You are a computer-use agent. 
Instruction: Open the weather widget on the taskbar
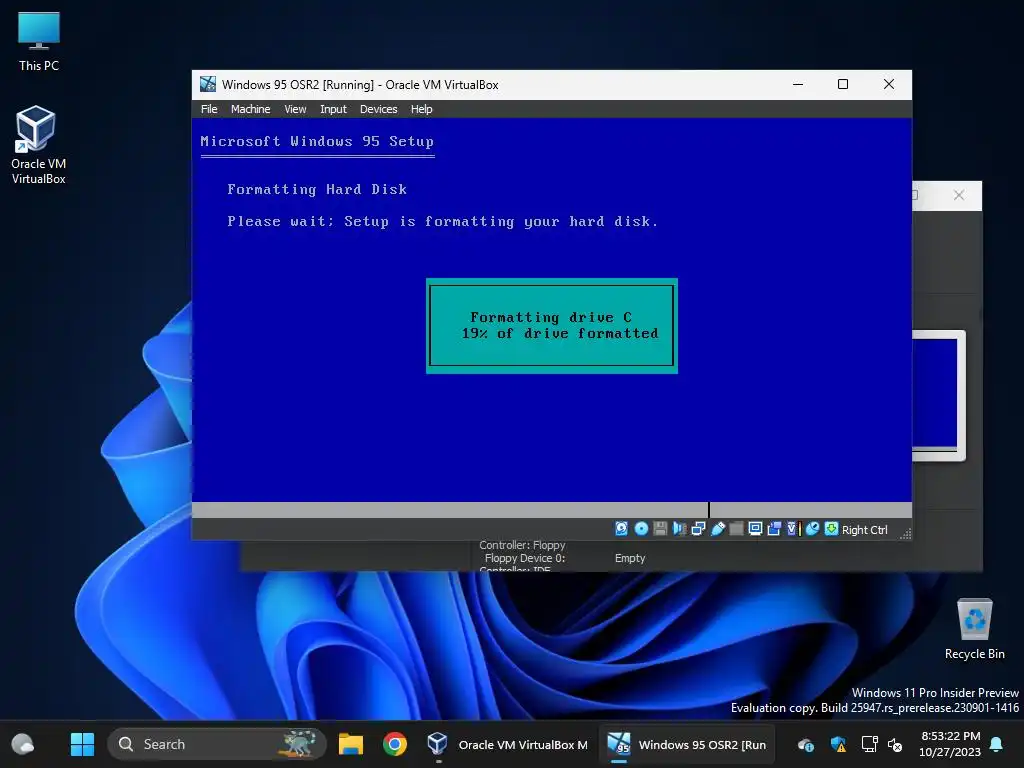pyautogui.click(x=23, y=744)
